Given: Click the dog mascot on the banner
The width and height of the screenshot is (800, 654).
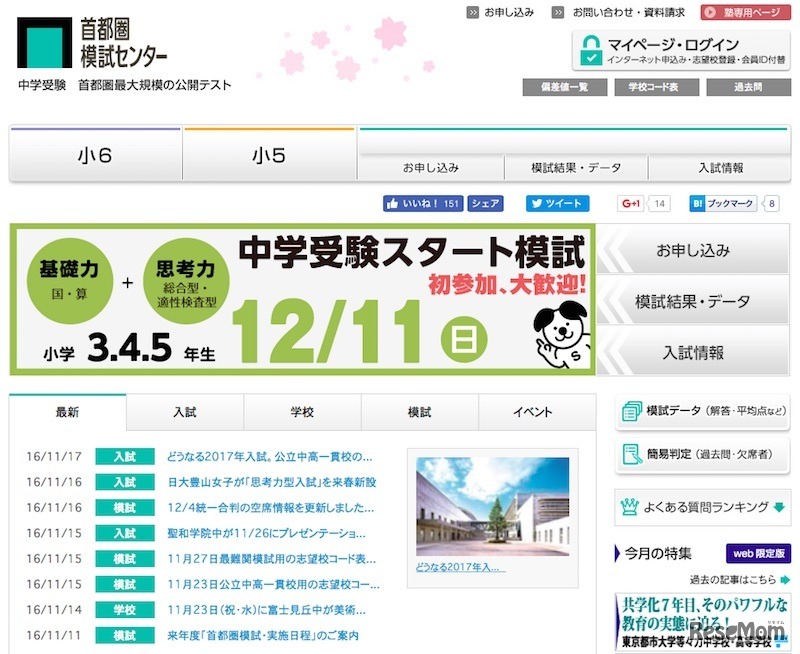Looking at the screenshot, I should pos(561,334).
